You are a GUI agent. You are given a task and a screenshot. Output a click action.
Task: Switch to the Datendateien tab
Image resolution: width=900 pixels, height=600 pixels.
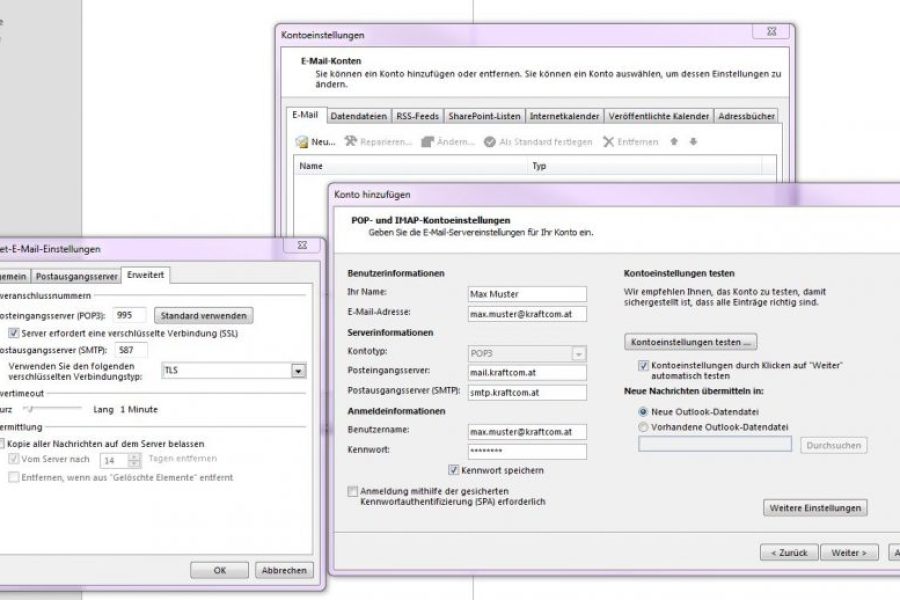[358, 116]
